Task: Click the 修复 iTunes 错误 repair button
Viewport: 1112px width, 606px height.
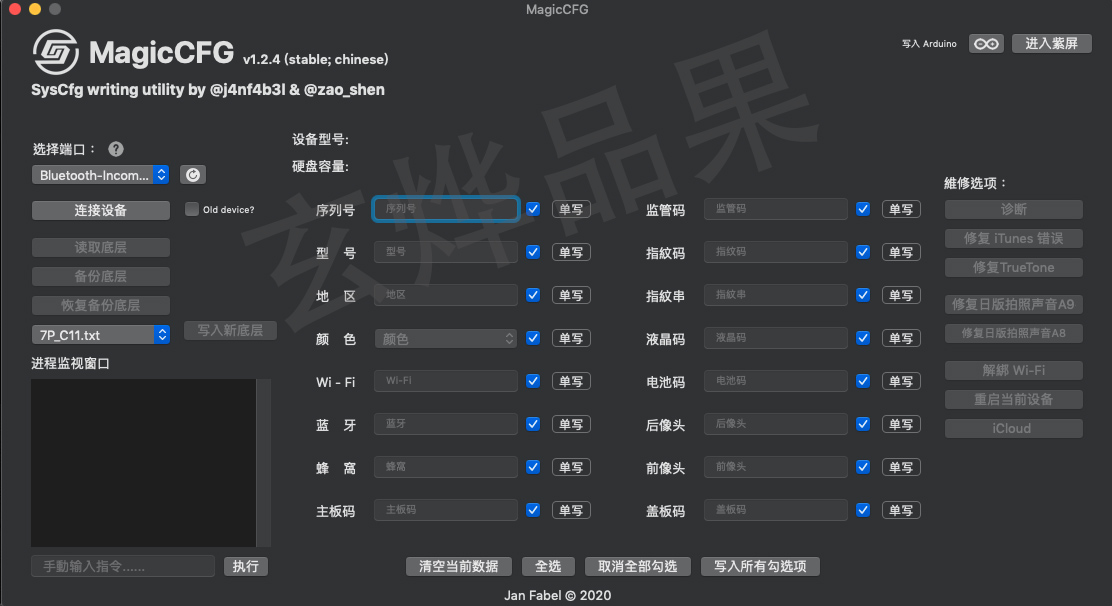Action: 1013,238
